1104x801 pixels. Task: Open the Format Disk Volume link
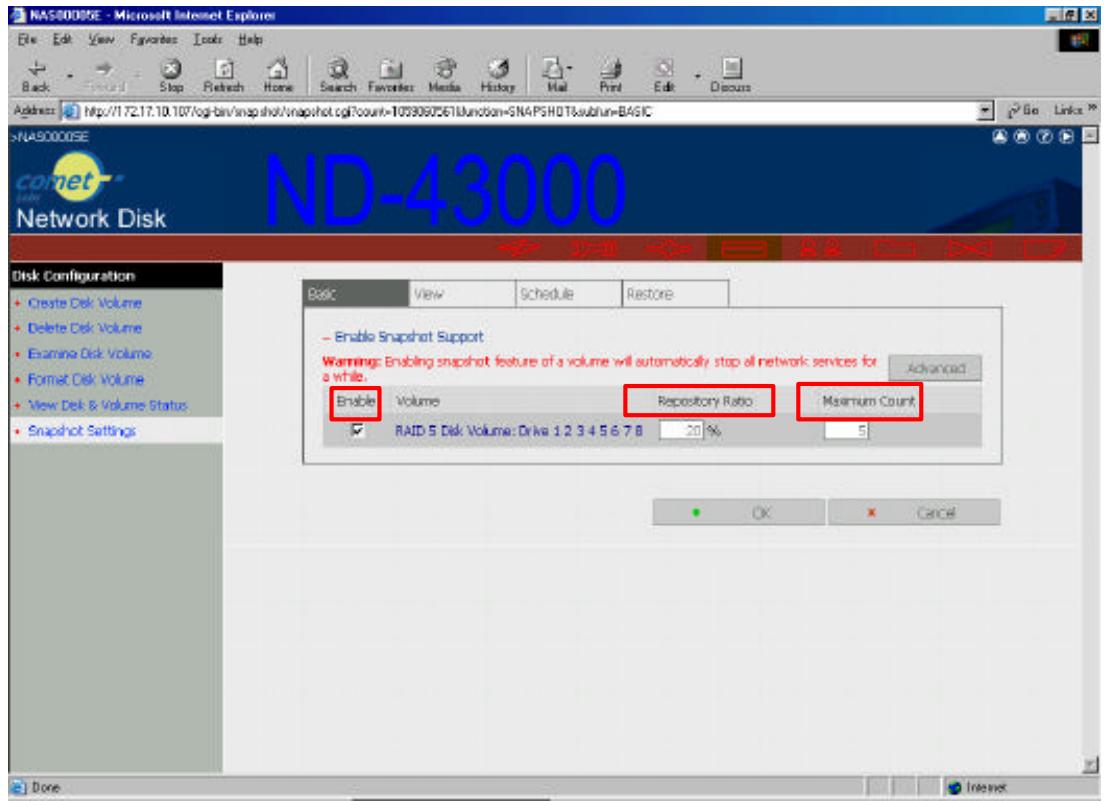[x=86, y=379]
